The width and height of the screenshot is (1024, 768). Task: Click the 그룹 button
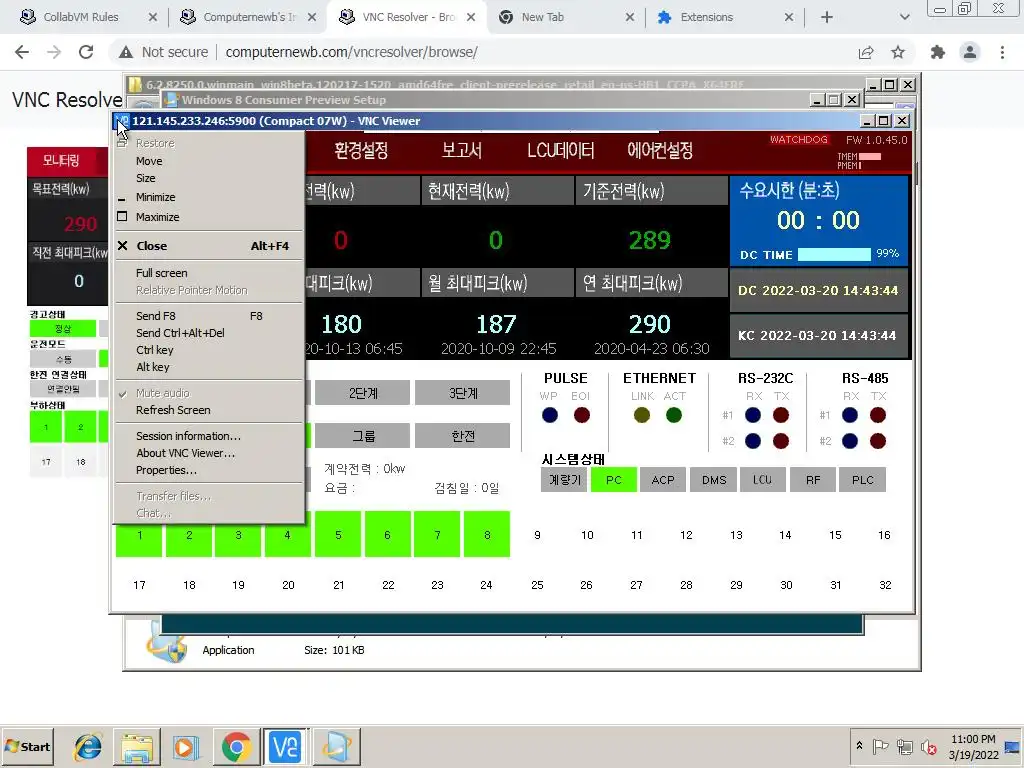[362, 436]
